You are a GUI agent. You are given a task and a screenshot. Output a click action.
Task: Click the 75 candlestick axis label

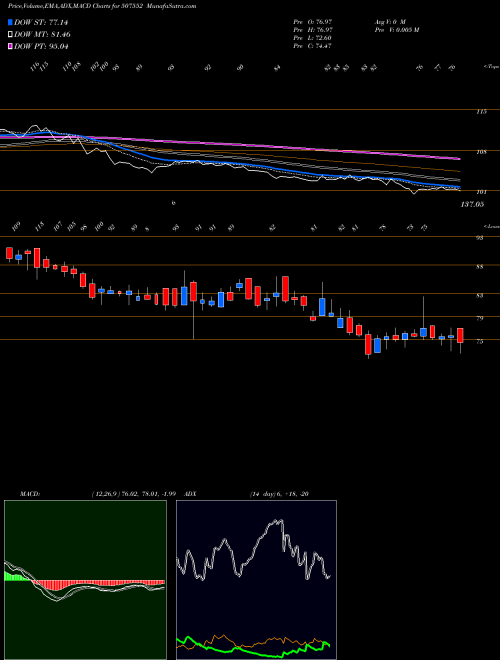pos(482,341)
